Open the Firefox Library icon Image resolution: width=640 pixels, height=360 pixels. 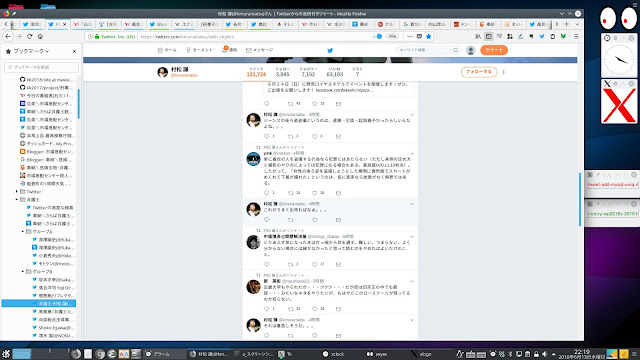[x=478, y=36]
